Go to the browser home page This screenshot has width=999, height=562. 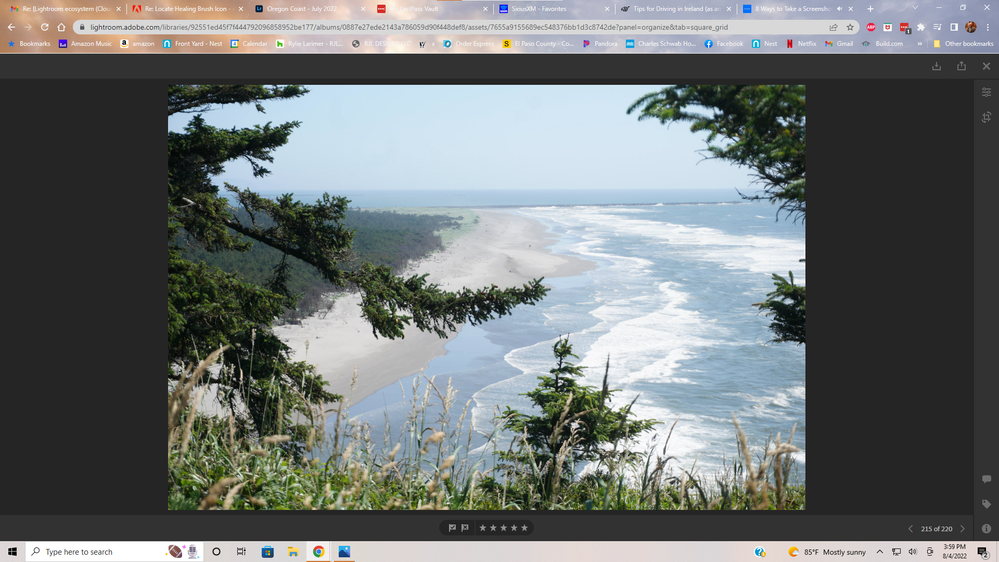pyautogui.click(x=61, y=27)
